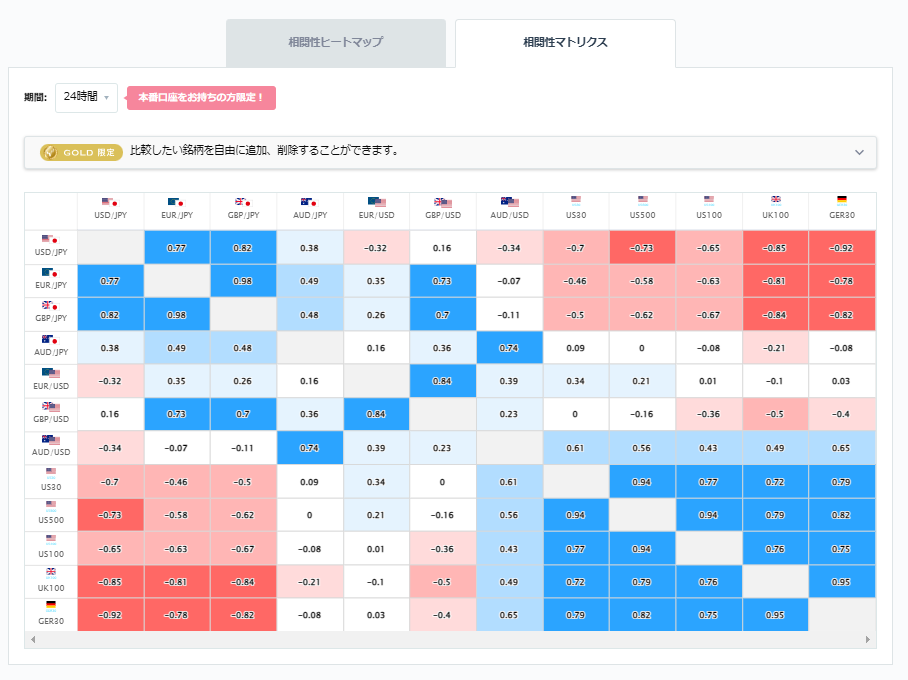Select the EUR/JPY flag icon in the row header
This screenshot has width=908, height=680.
tap(49, 274)
